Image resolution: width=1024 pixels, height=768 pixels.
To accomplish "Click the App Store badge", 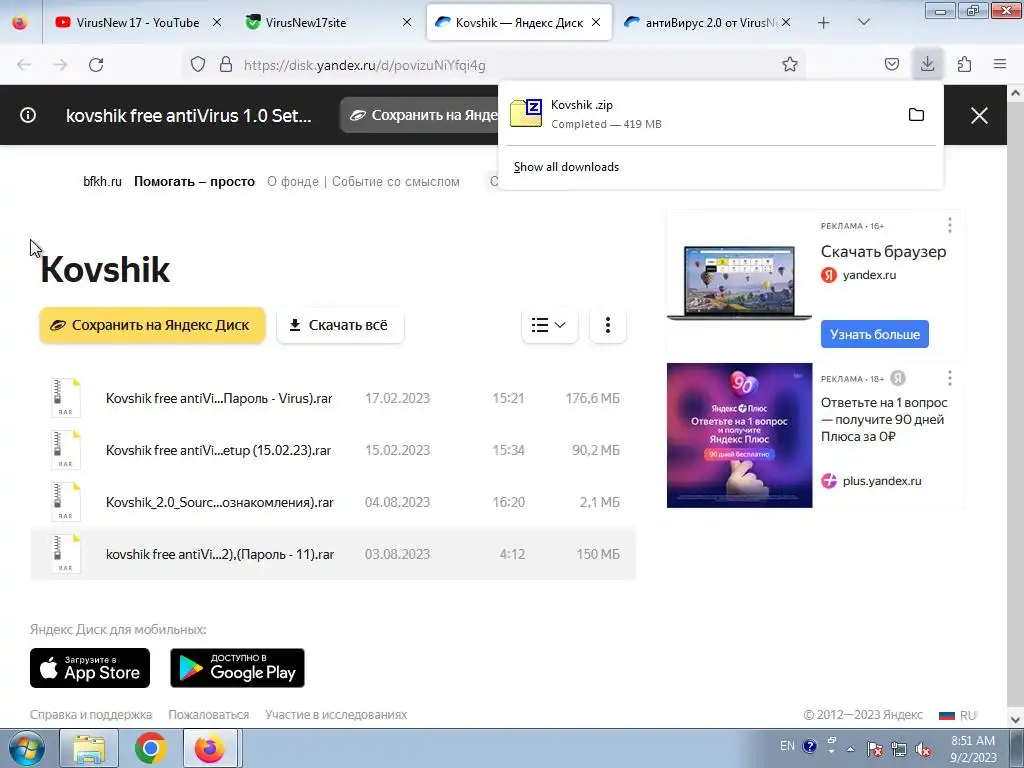I will coord(90,668).
